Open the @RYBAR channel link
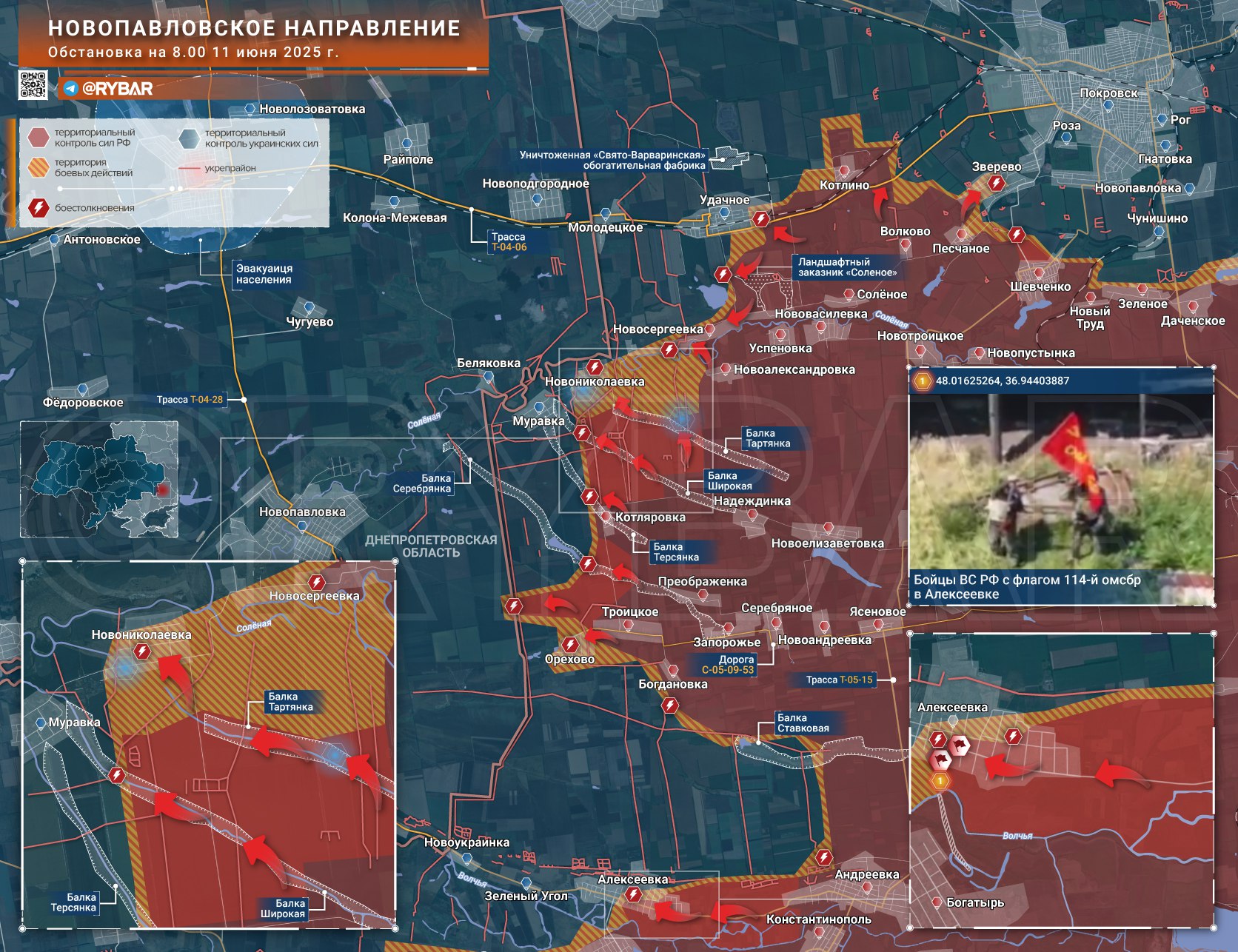 pyautogui.click(x=117, y=89)
